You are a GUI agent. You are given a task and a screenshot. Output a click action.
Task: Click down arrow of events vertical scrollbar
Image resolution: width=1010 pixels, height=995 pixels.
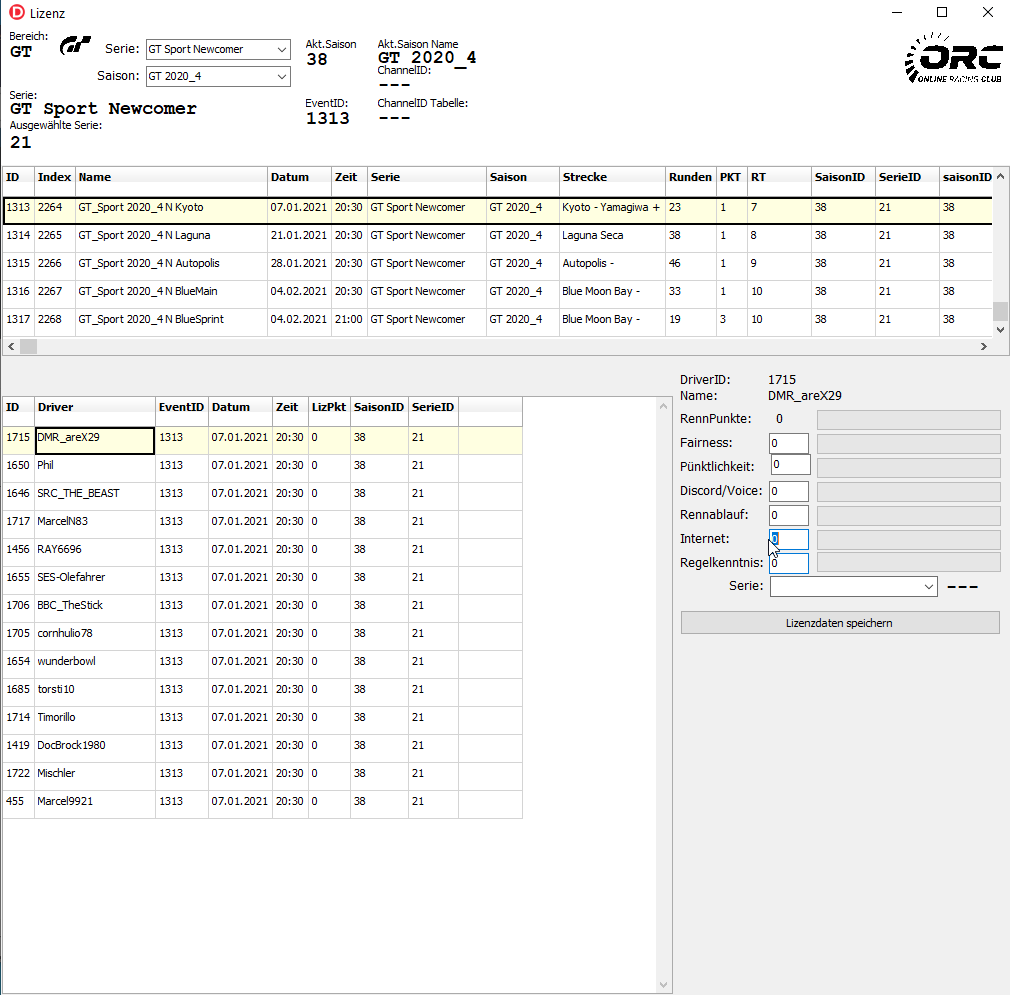[1000, 329]
